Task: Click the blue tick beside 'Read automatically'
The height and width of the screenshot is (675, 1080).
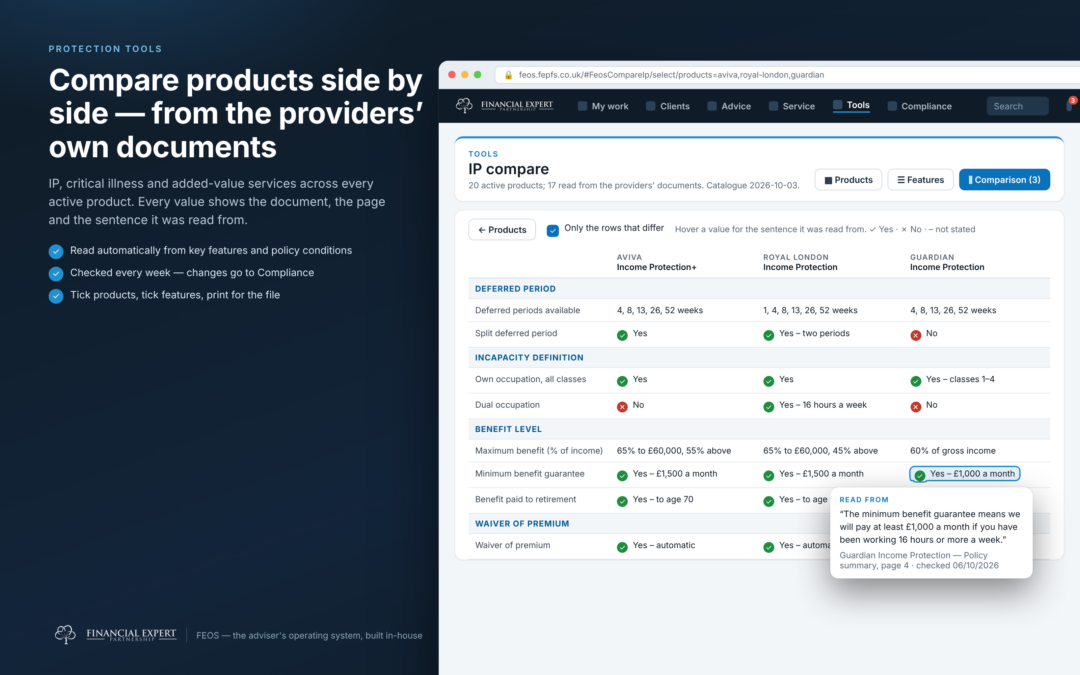Action: point(56,251)
